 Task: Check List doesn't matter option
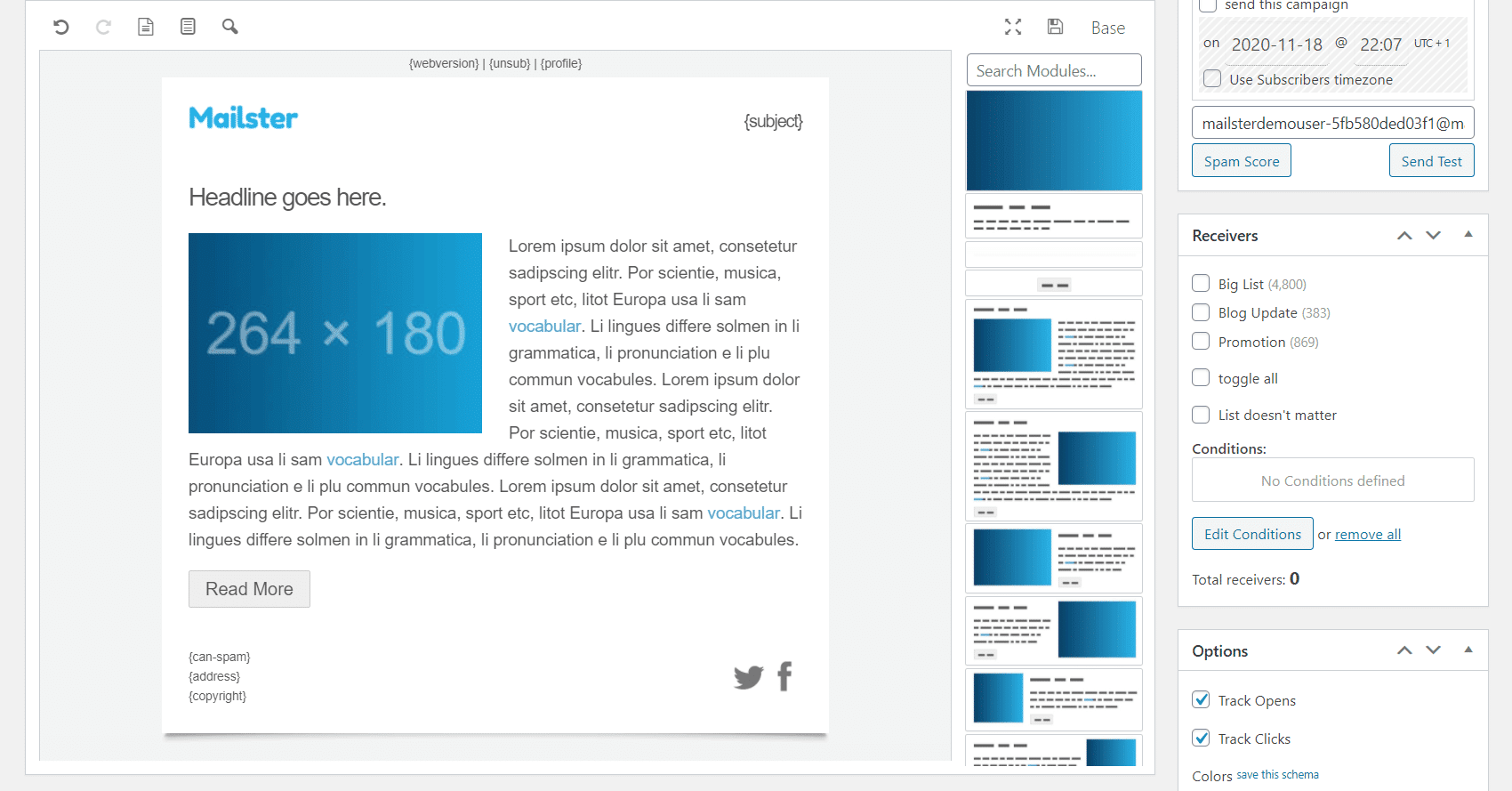[1201, 414]
